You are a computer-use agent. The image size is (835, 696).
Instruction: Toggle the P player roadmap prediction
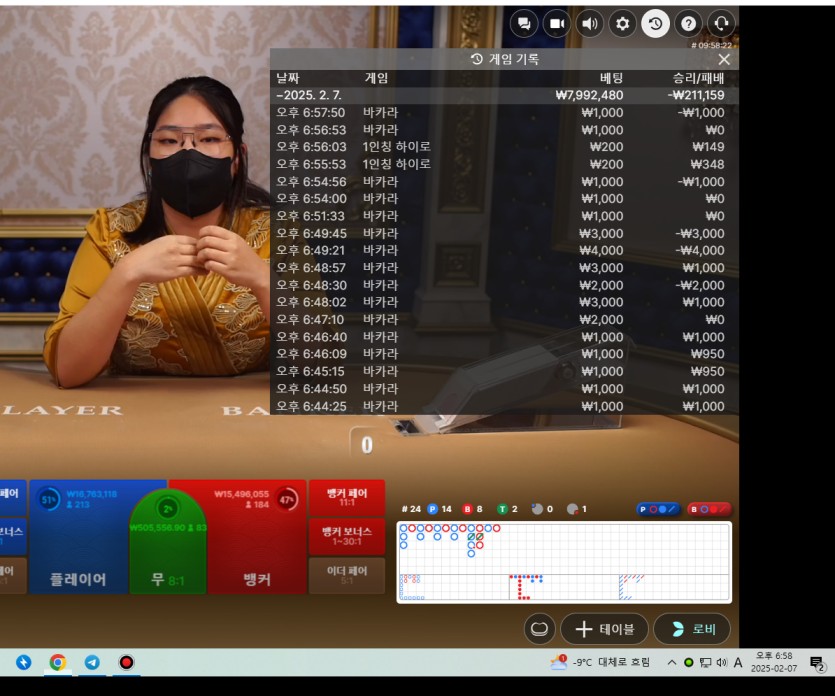pos(657,509)
